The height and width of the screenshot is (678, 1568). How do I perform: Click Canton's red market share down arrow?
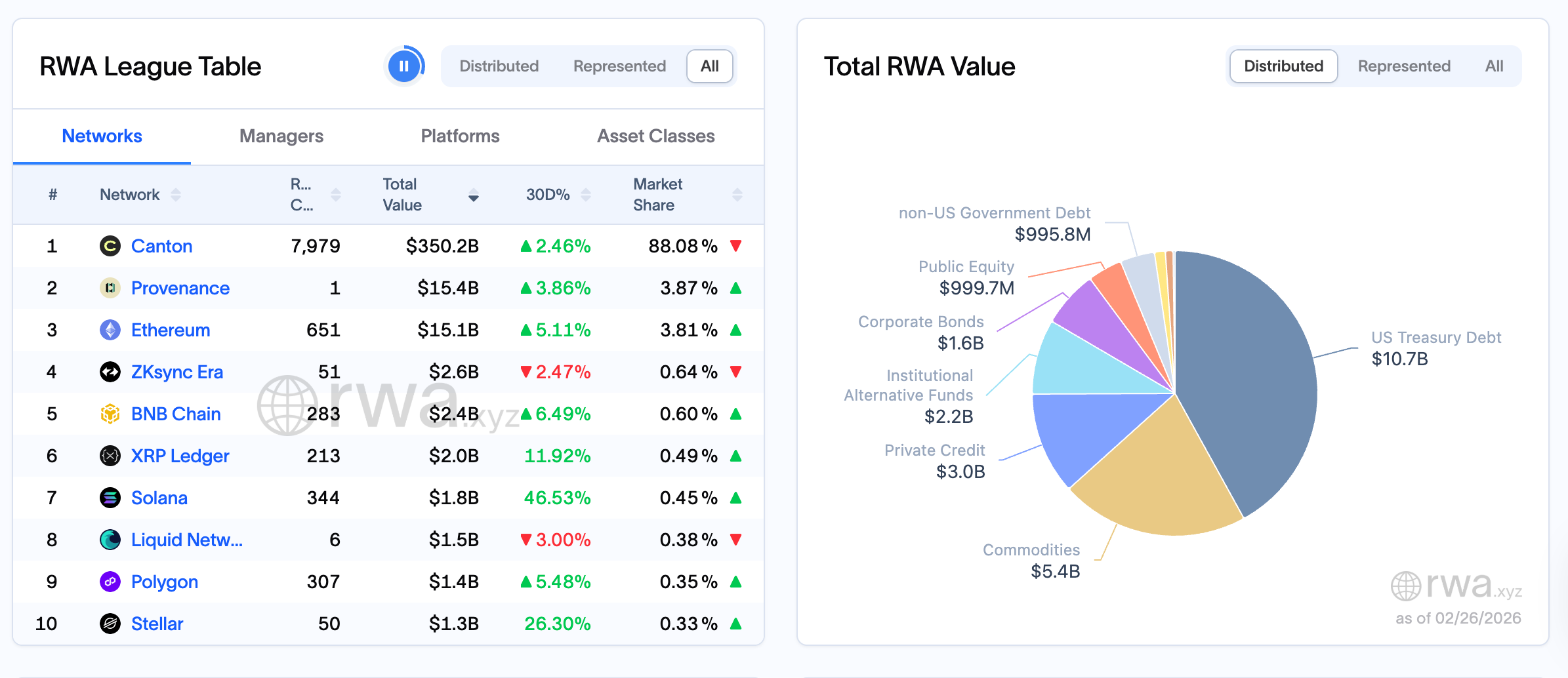(736, 246)
